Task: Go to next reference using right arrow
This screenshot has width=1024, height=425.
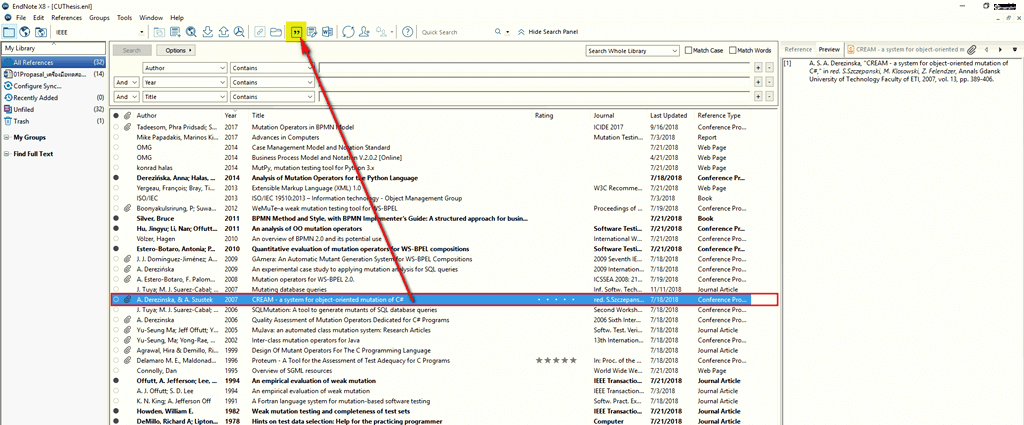Action: [1000, 50]
